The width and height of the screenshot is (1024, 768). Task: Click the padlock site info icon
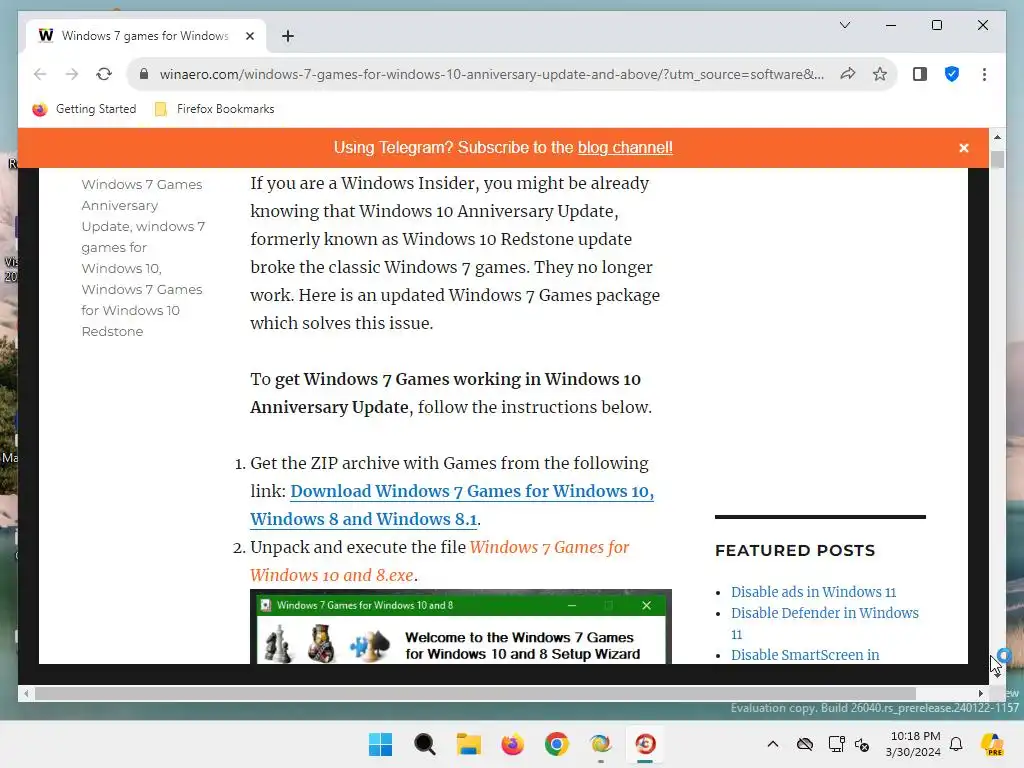tap(144, 74)
